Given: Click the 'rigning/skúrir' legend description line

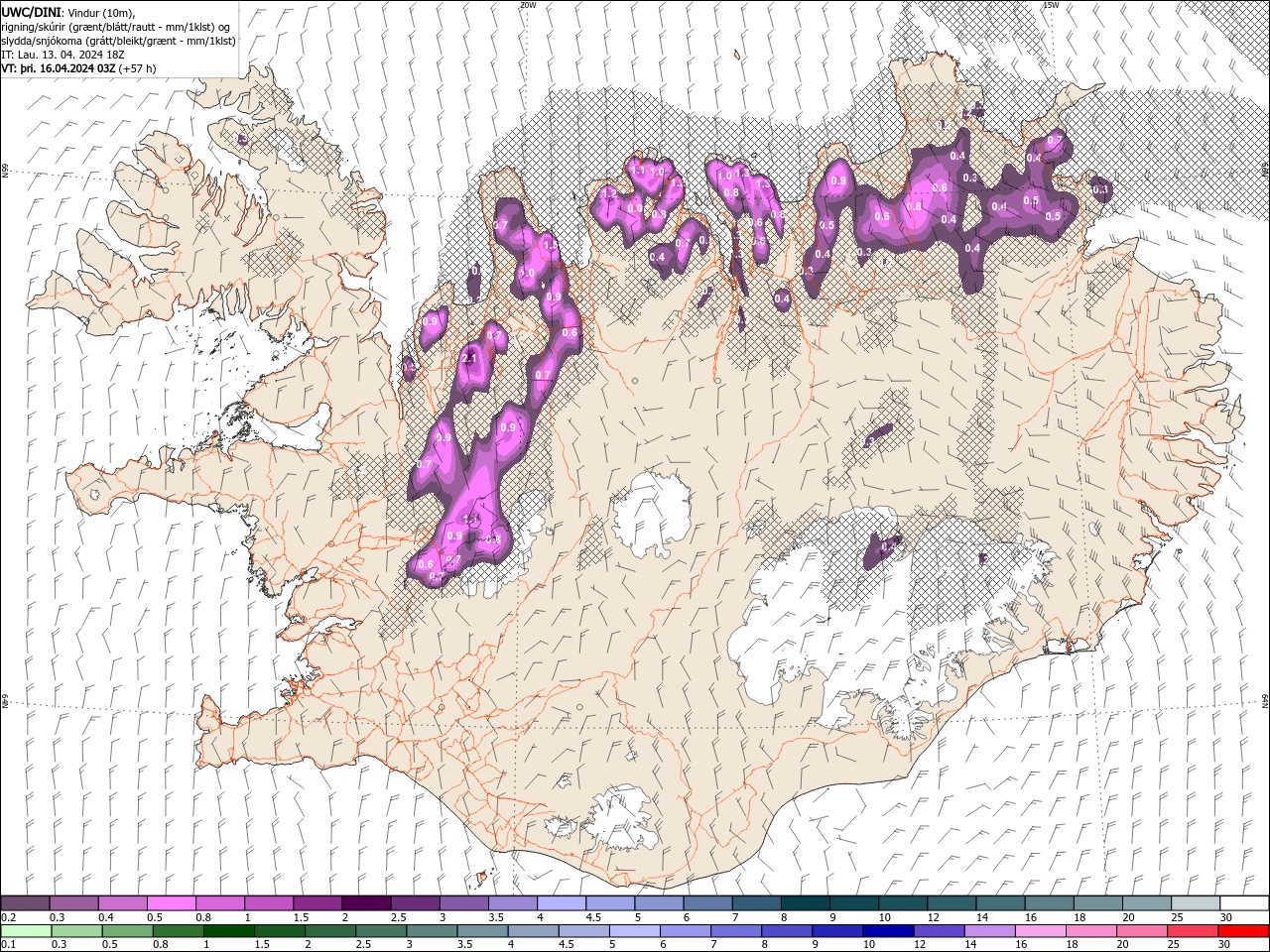Looking at the screenshot, I should 115,26.
